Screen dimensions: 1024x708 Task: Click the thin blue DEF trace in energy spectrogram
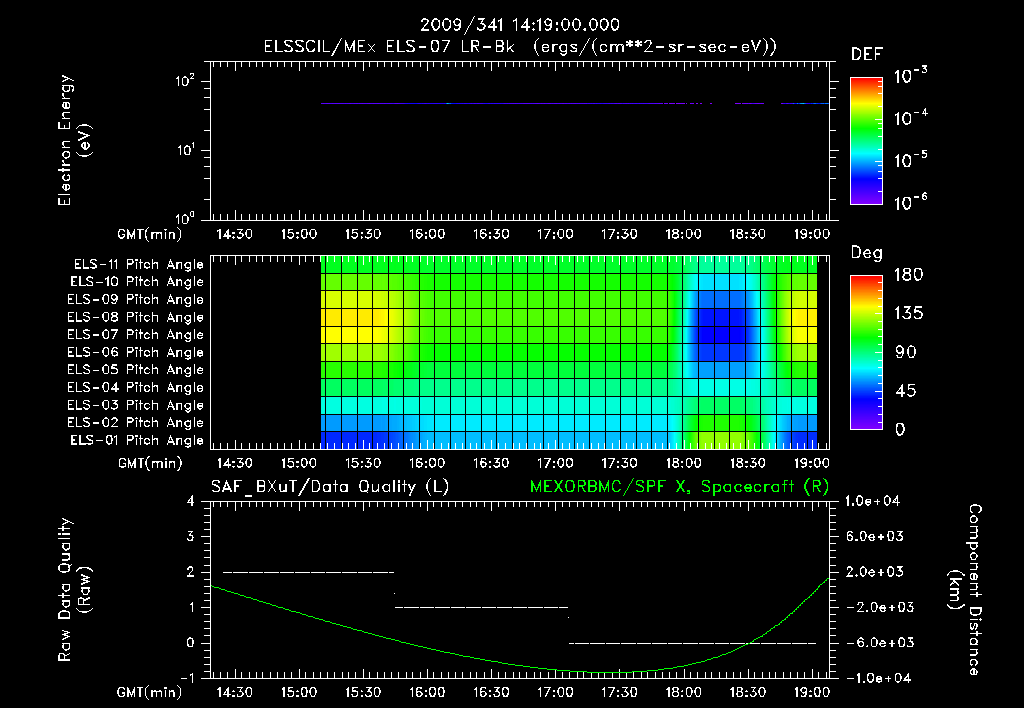click(x=575, y=103)
